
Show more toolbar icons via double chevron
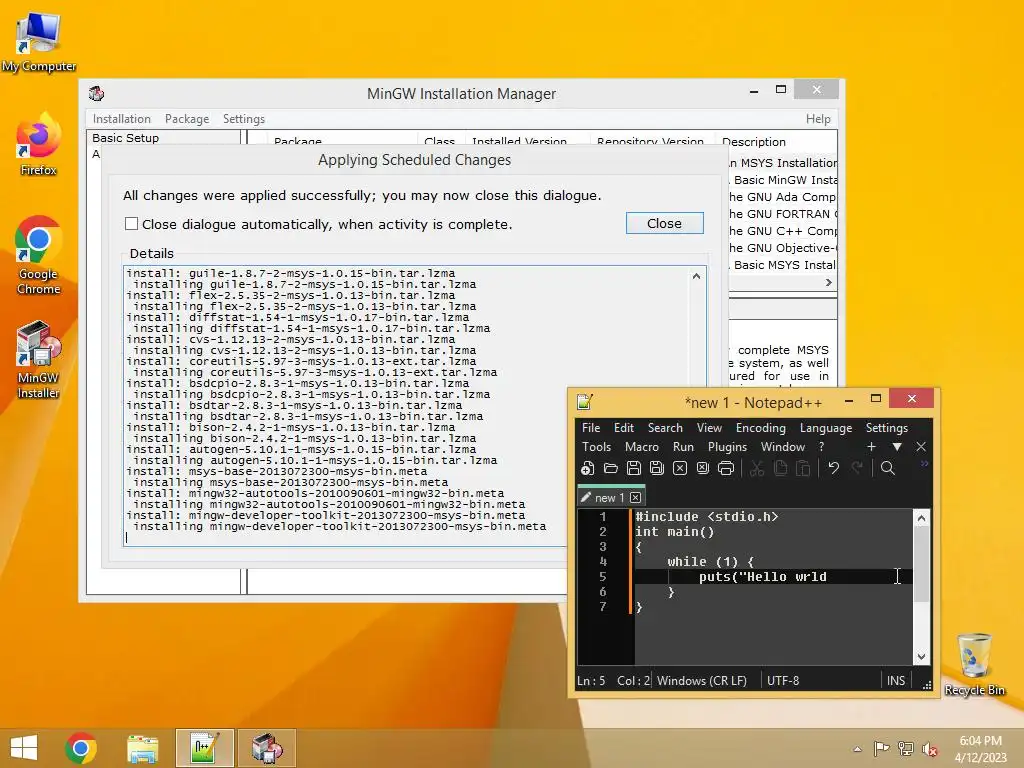924,464
